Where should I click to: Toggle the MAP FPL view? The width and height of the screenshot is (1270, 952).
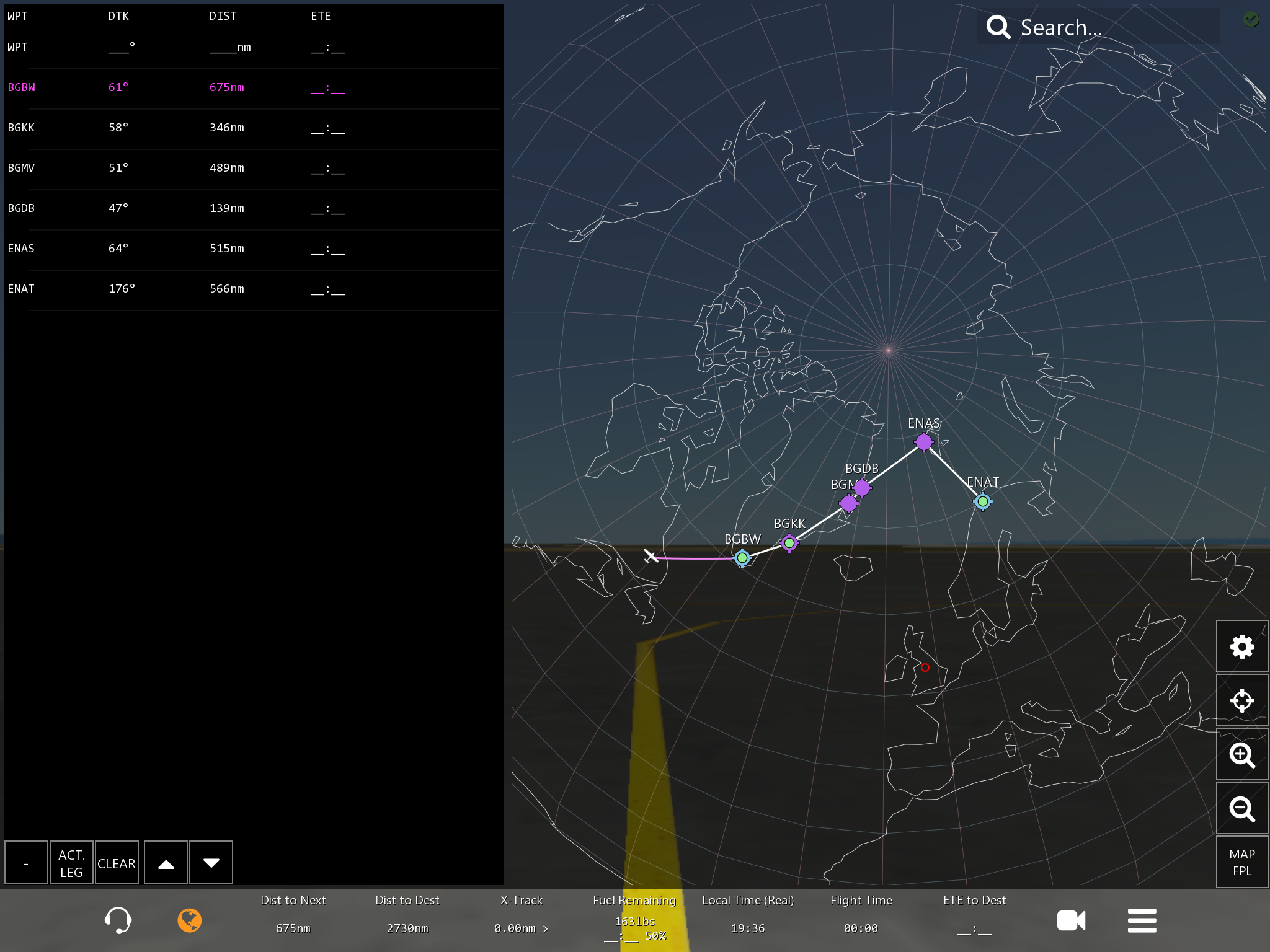tap(1241, 862)
